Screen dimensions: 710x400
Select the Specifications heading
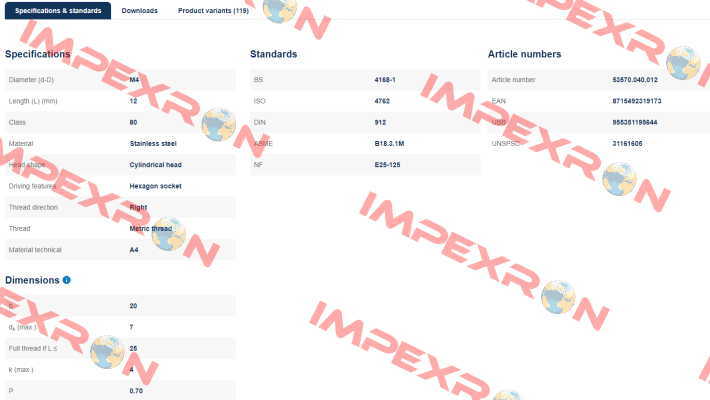click(38, 54)
